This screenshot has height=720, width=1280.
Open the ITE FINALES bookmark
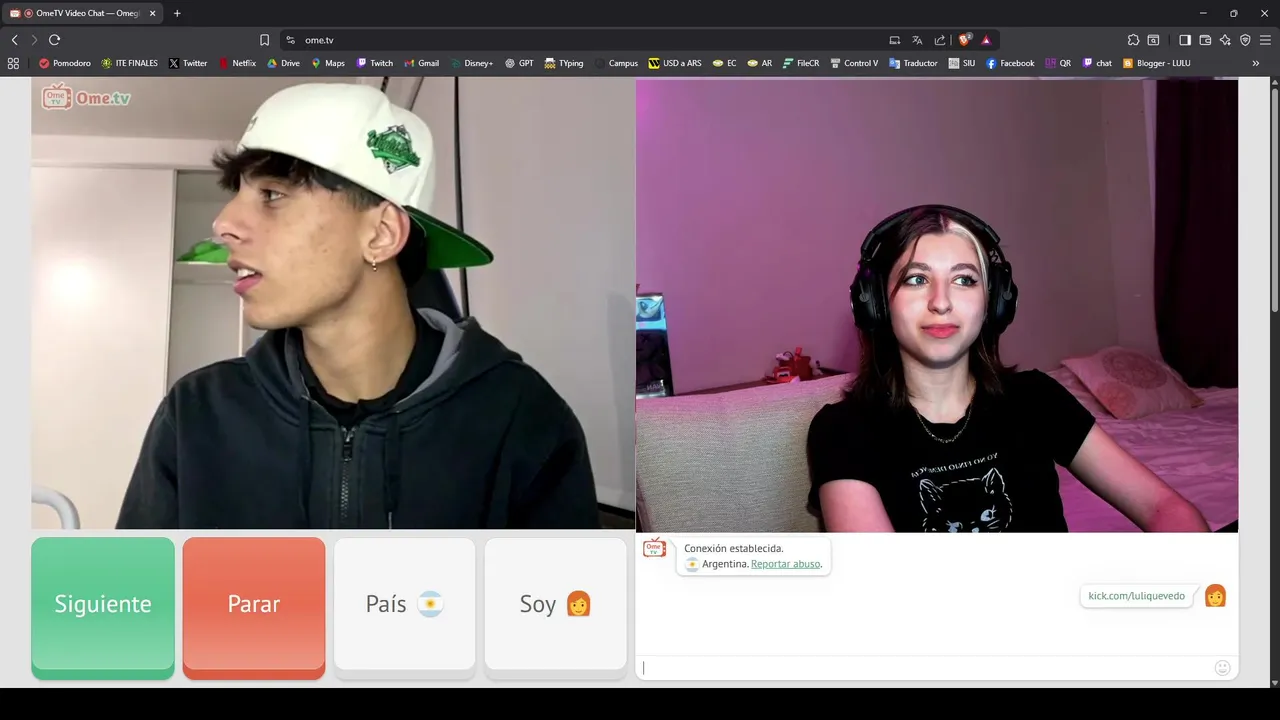coord(130,63)
